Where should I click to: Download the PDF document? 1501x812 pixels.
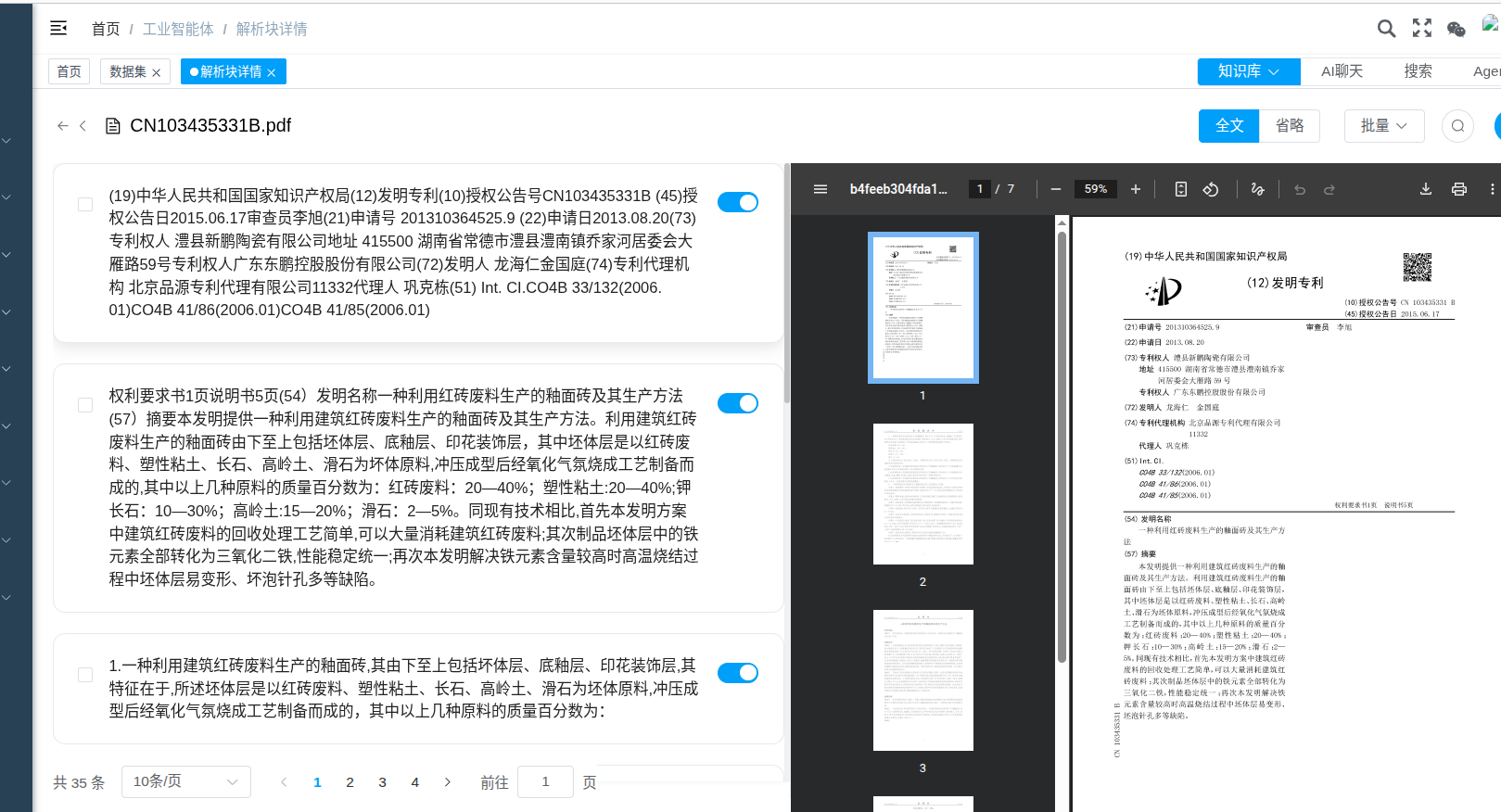[1425, 189]
